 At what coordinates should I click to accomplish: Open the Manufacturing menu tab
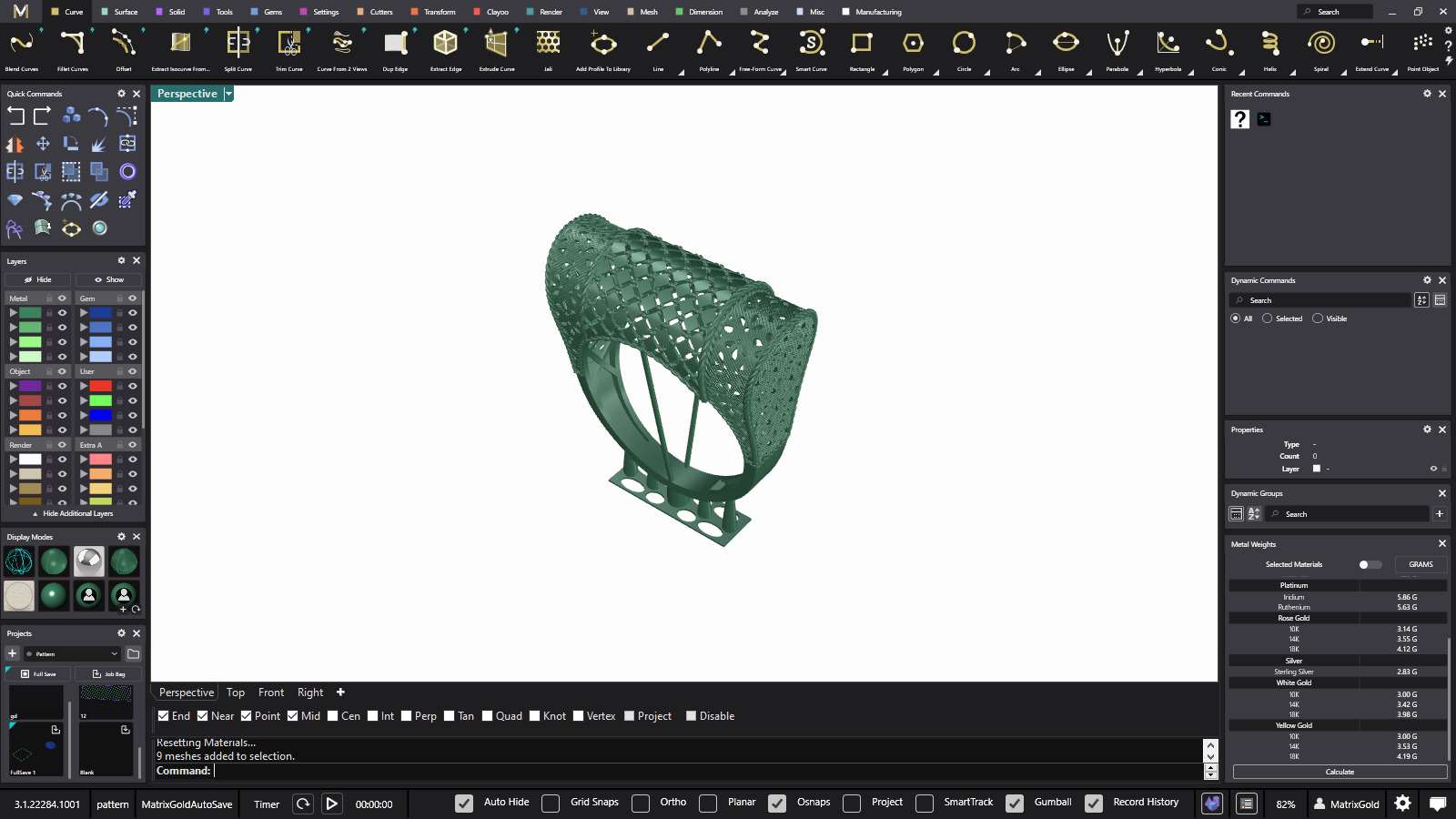pos(872,12)
